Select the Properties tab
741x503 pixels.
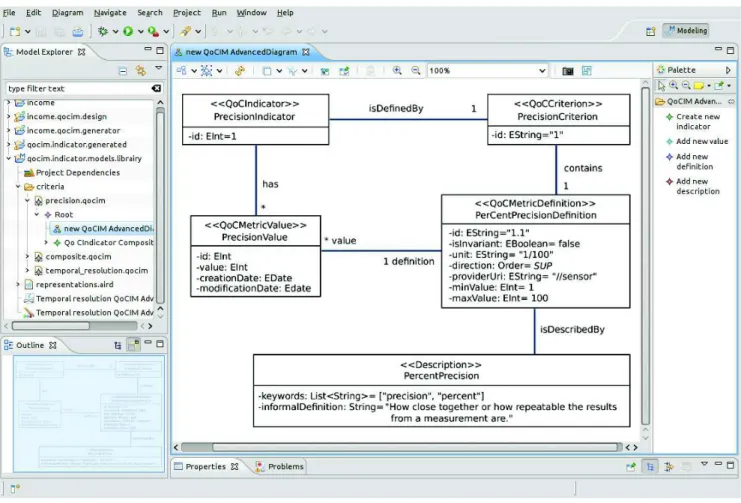tap(206, 467)
